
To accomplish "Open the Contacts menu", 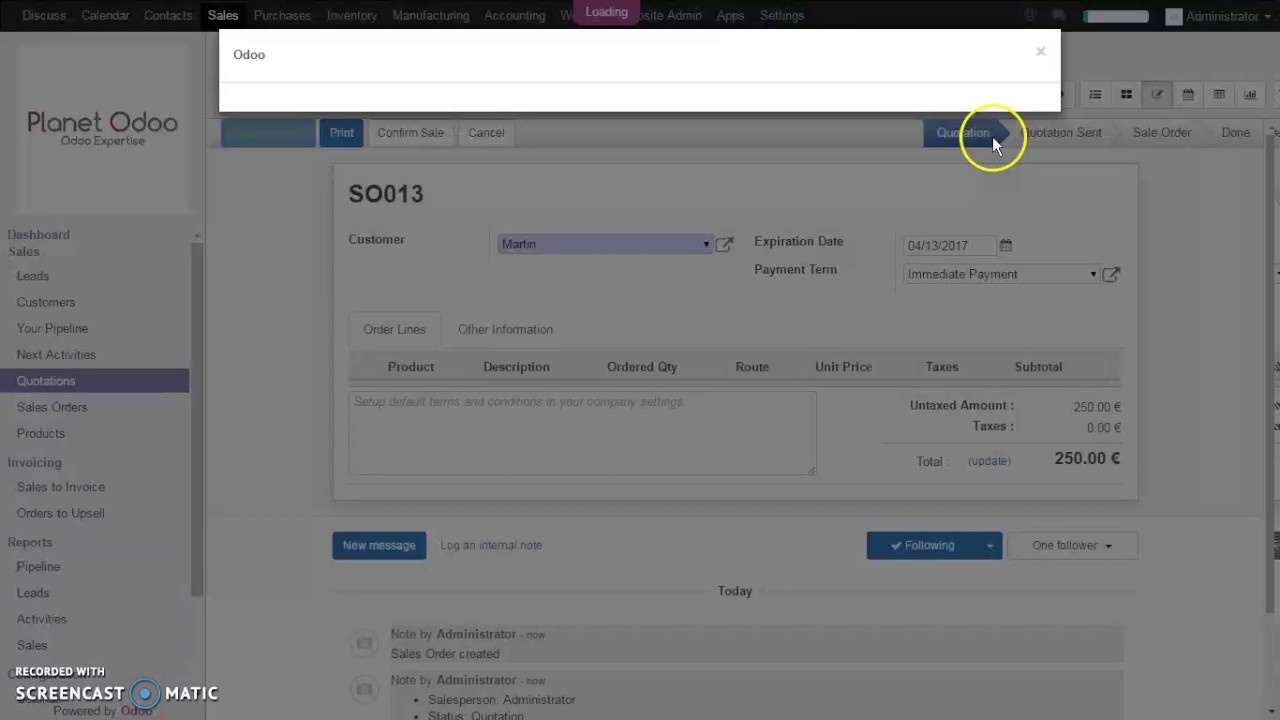I will [x=168, y=15].
